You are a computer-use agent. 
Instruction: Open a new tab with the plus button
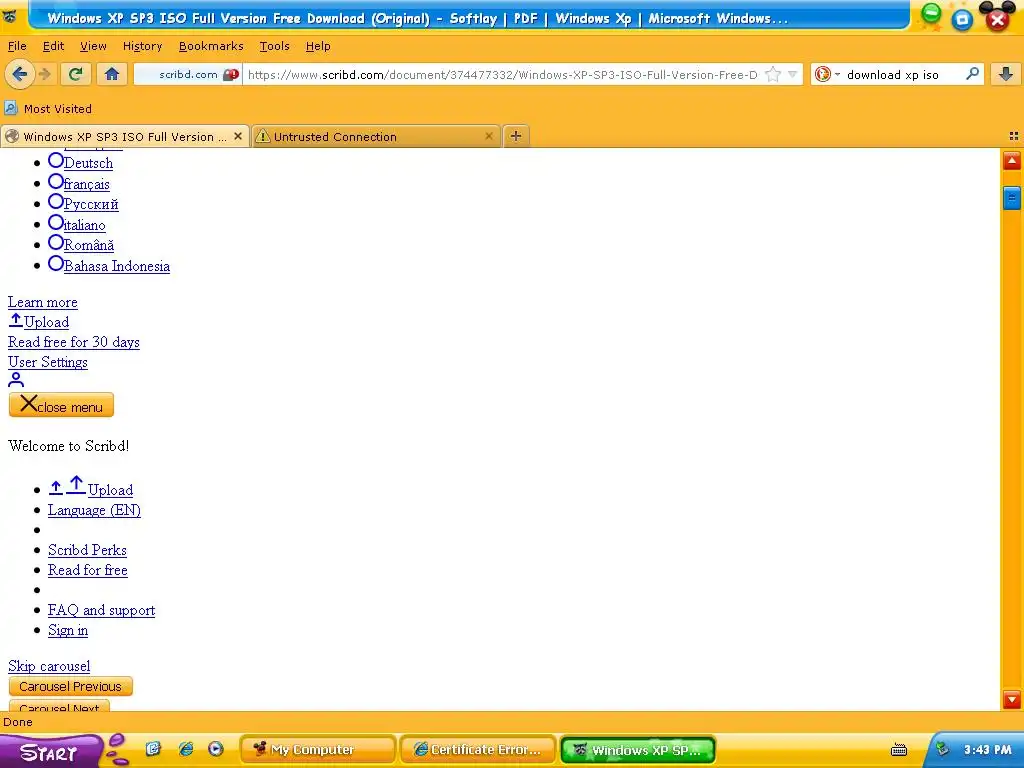[515, 136]
